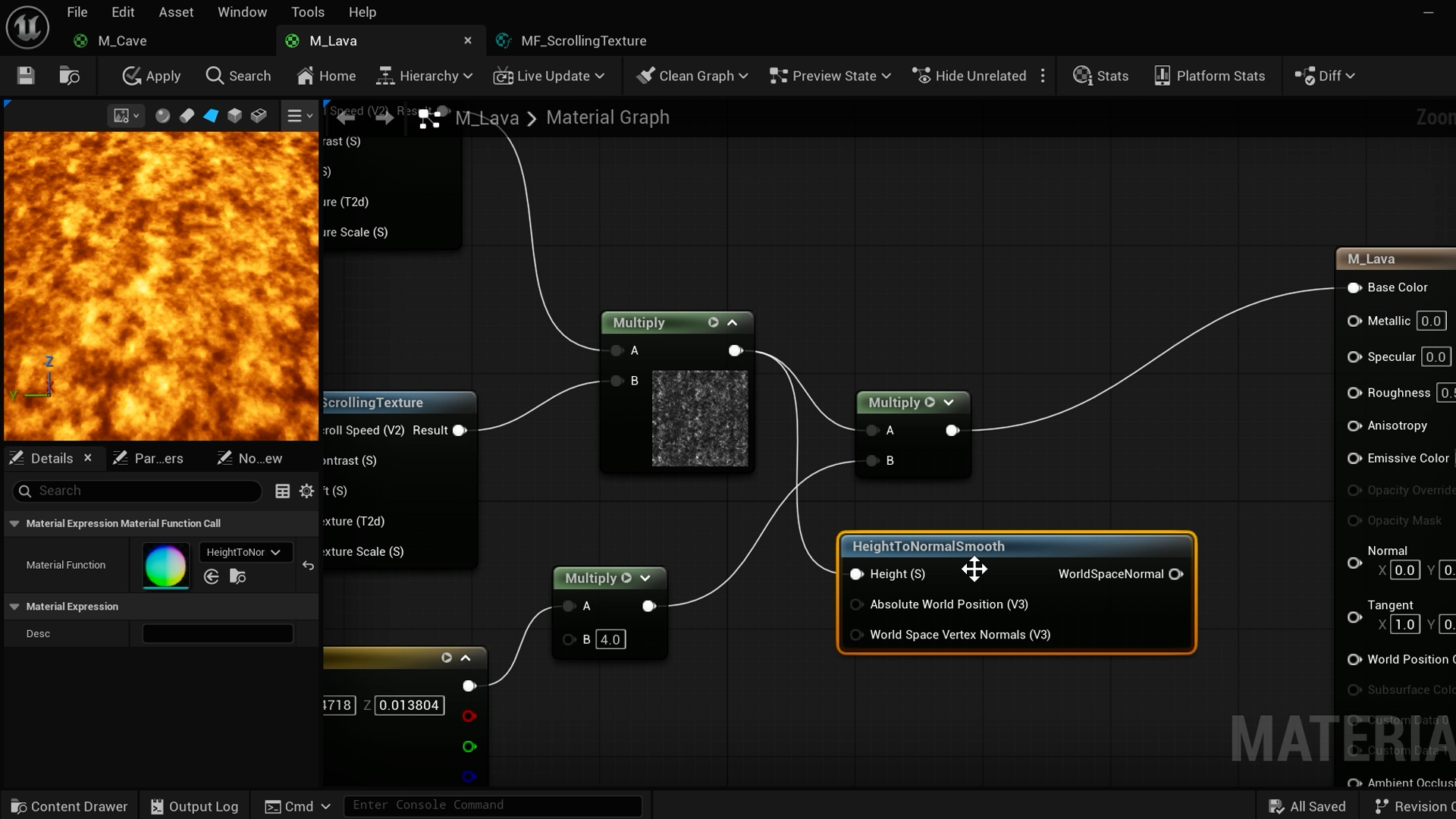
Task: Click the Home button
Action: (326, 76)
